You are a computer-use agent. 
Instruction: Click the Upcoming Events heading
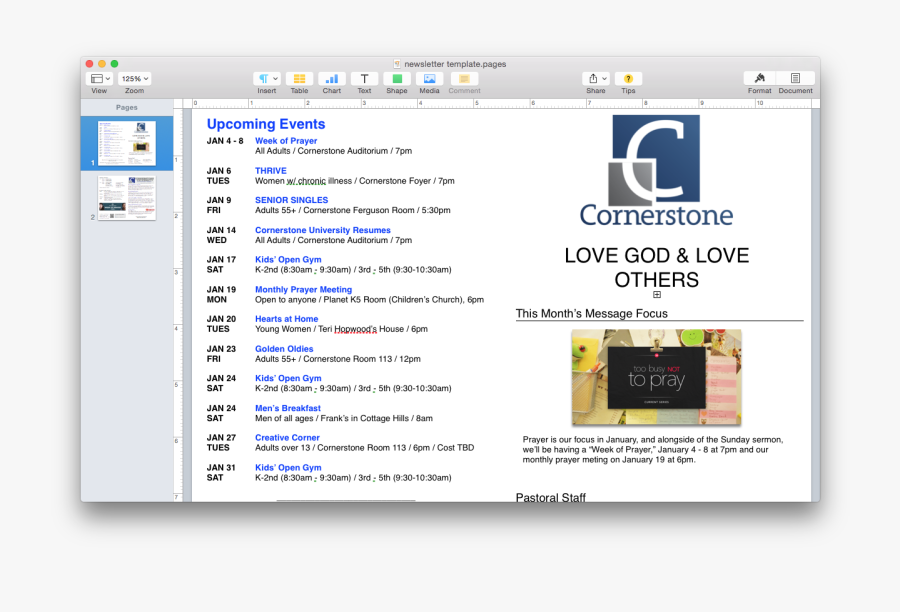(266, 124)
